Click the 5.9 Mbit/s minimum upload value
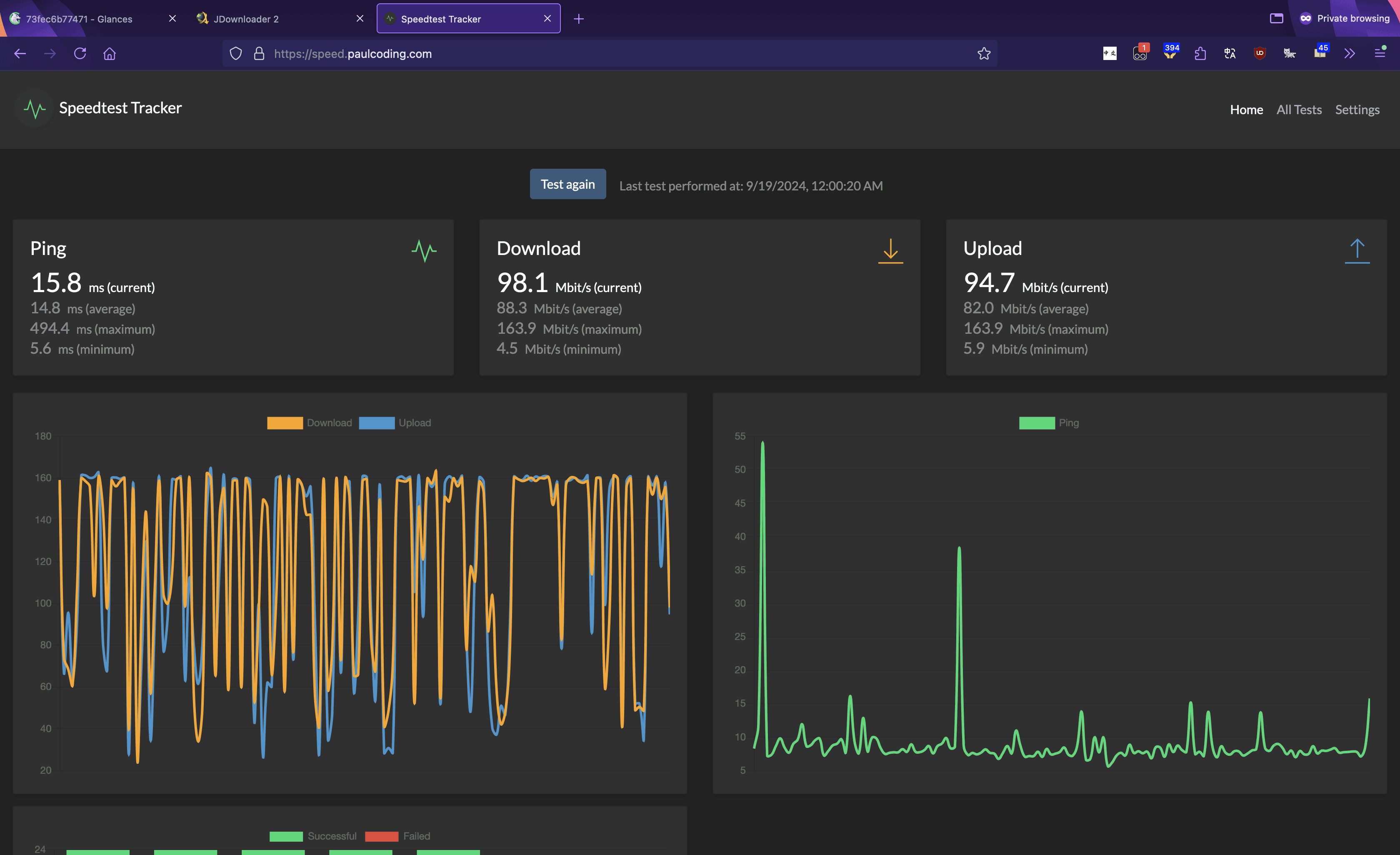 [x=1025, y=348]
